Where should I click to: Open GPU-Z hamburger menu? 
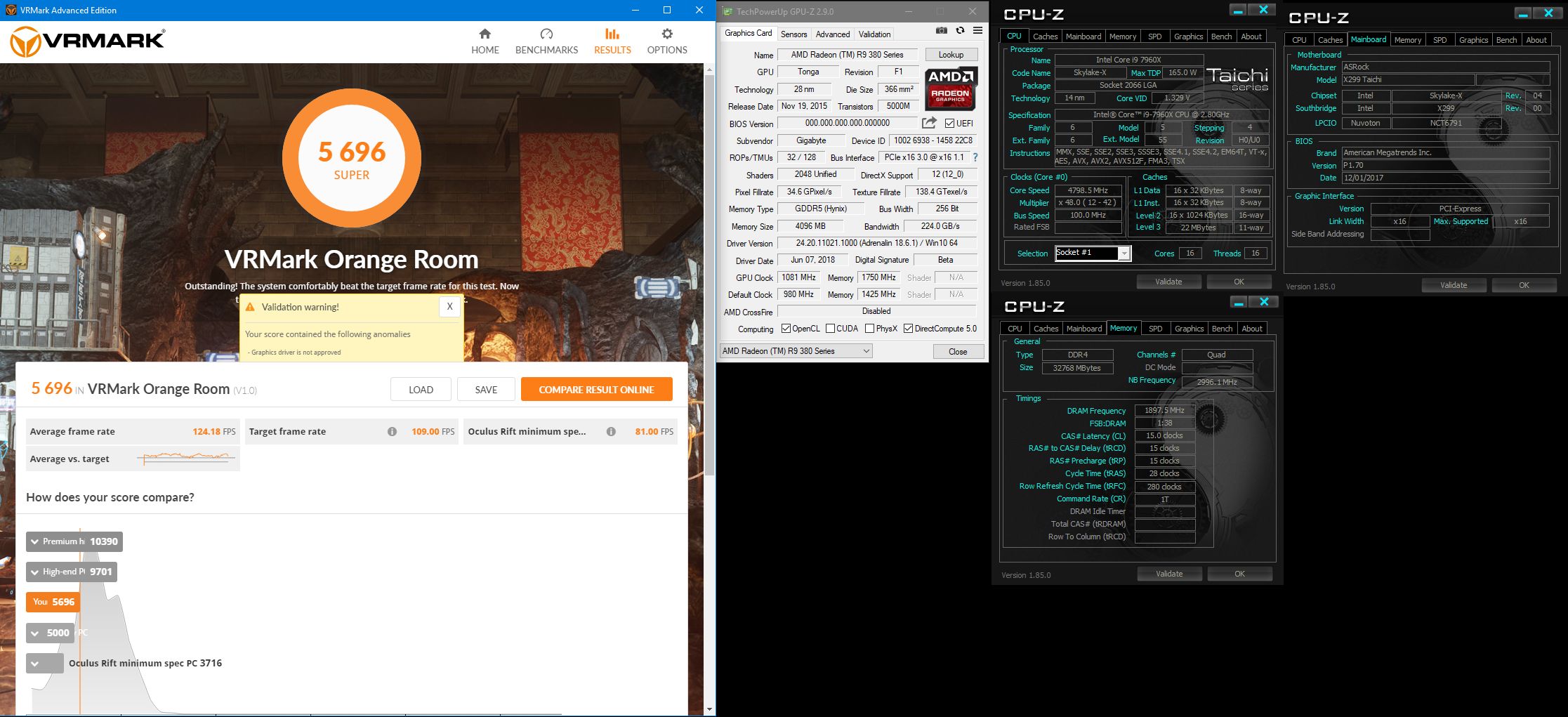coord(977,30)
